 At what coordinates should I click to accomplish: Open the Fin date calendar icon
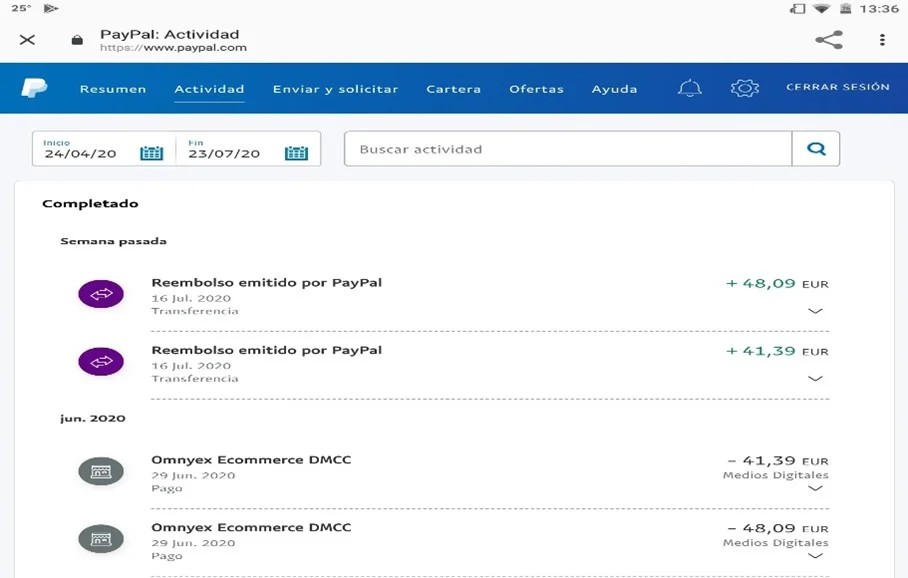tap(296, 153)
